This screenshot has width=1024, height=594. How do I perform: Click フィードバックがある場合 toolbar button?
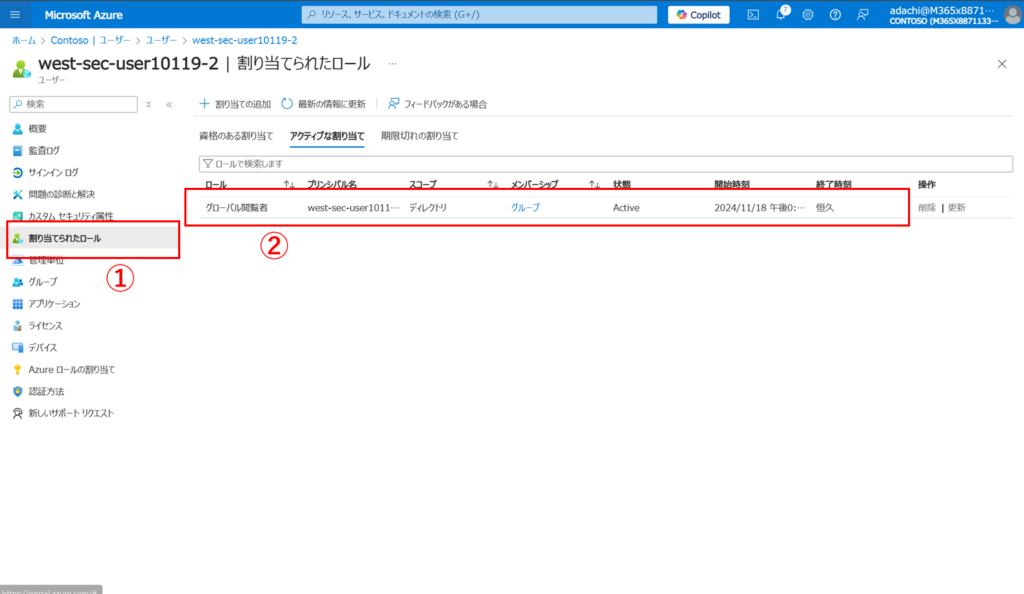[438, 104]
